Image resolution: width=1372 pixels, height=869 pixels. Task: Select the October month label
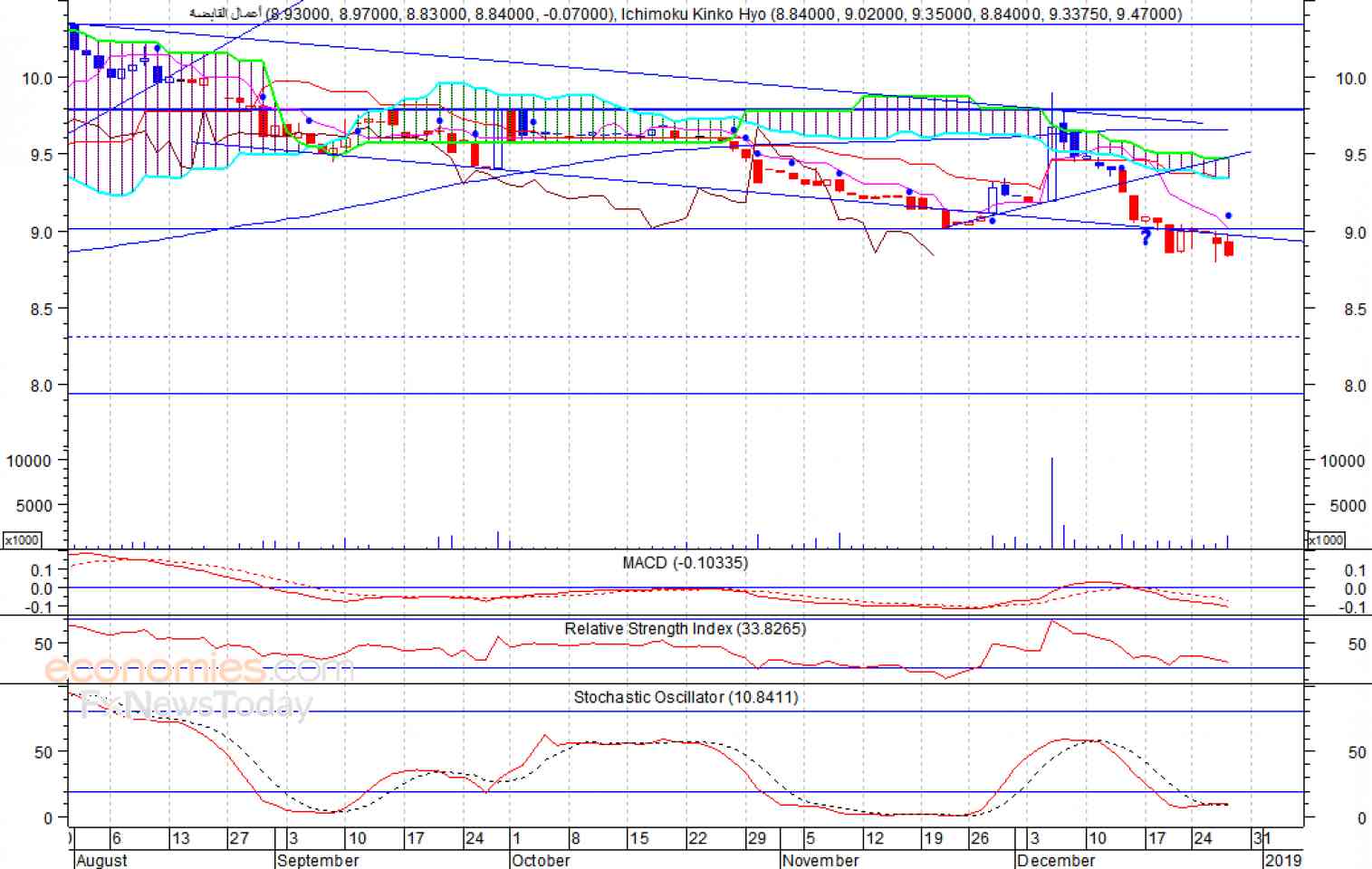tap(541, 860)
